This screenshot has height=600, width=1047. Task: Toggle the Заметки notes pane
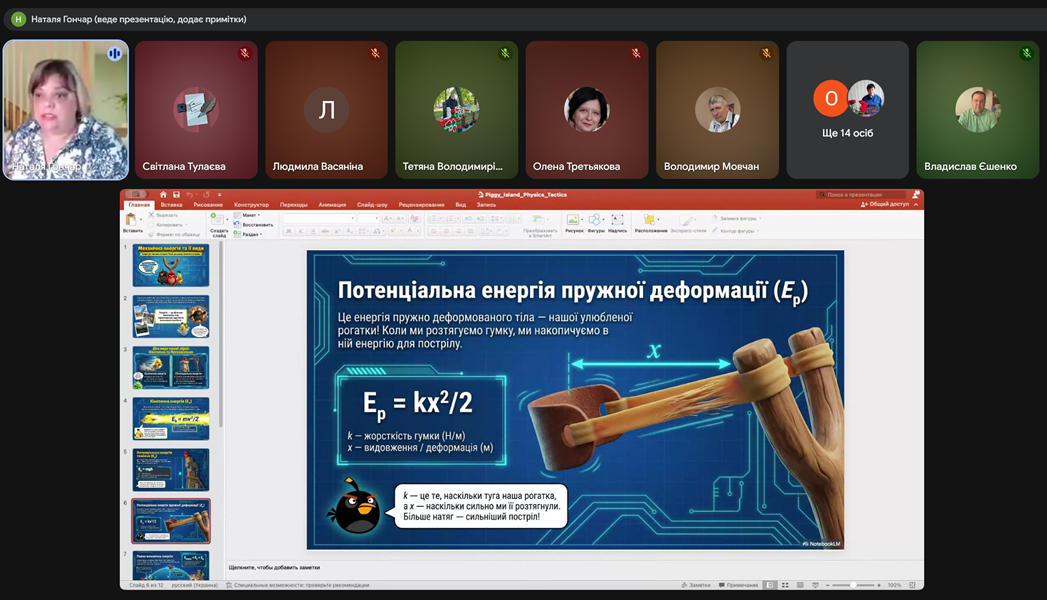click(696, 585)
